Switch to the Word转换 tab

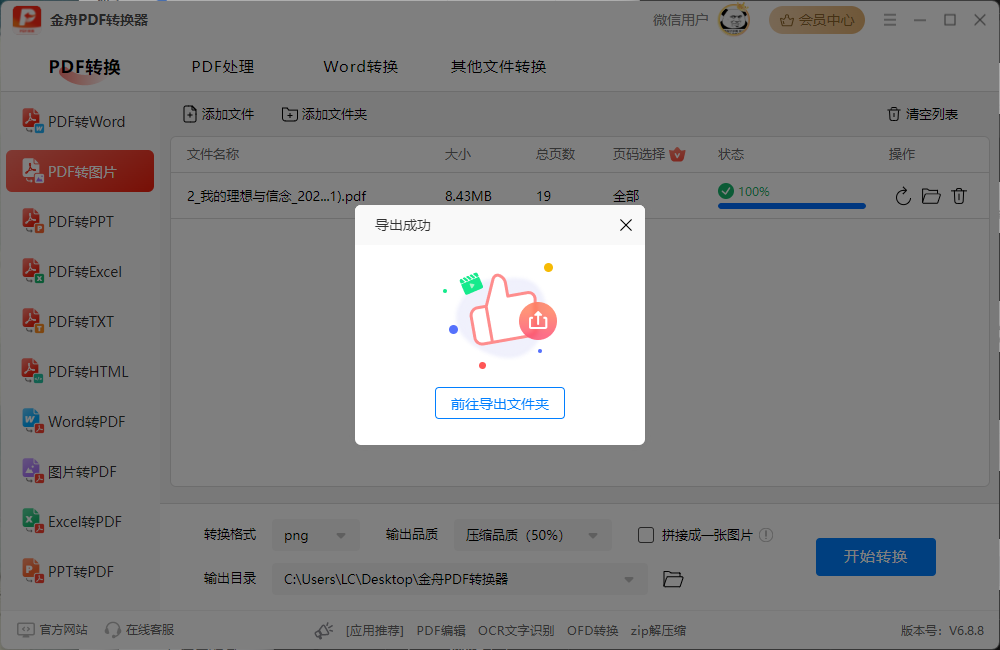point(360,66)
